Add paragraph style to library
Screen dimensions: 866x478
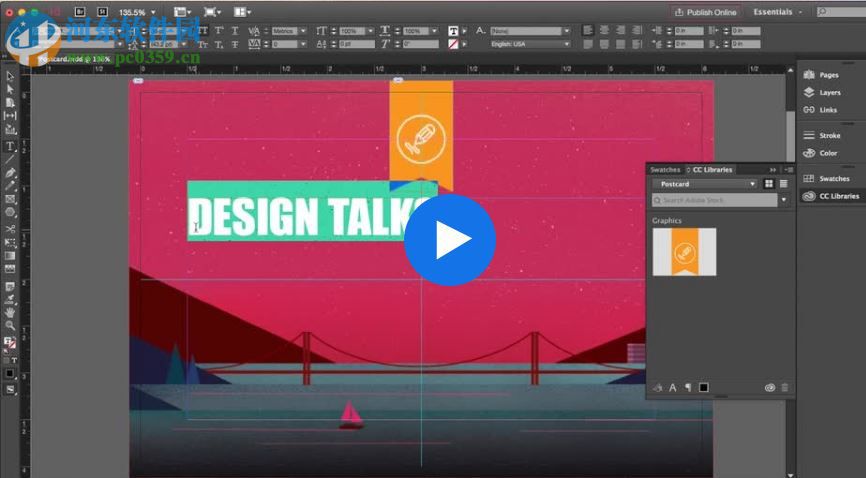tap(688, 387)
